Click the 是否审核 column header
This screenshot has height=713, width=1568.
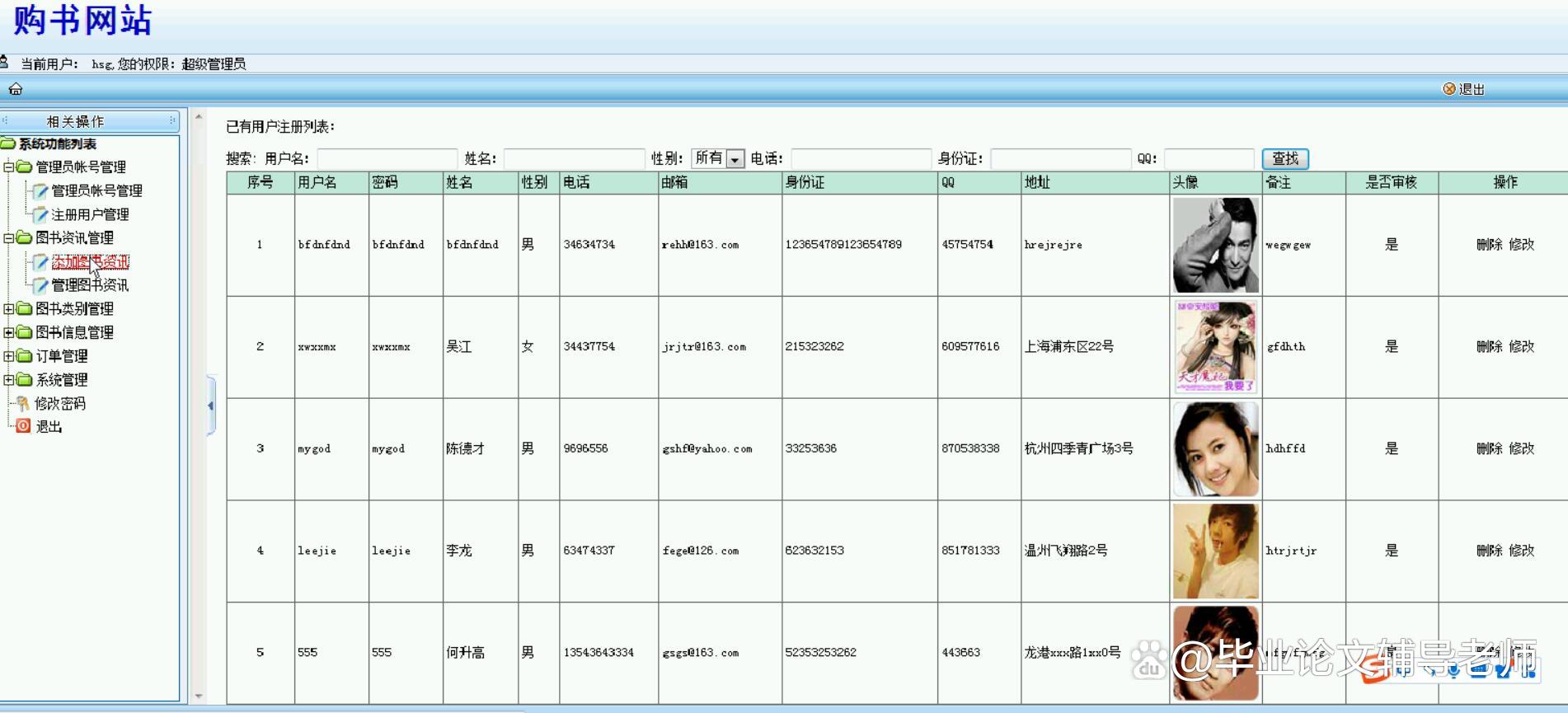point(1392,182)
